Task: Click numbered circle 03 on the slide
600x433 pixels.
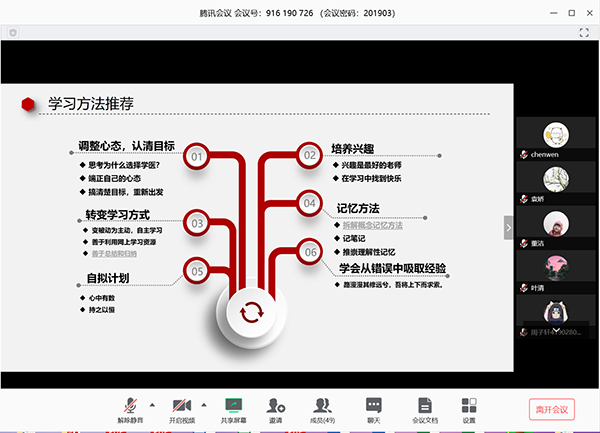Action: pos(197,223)
